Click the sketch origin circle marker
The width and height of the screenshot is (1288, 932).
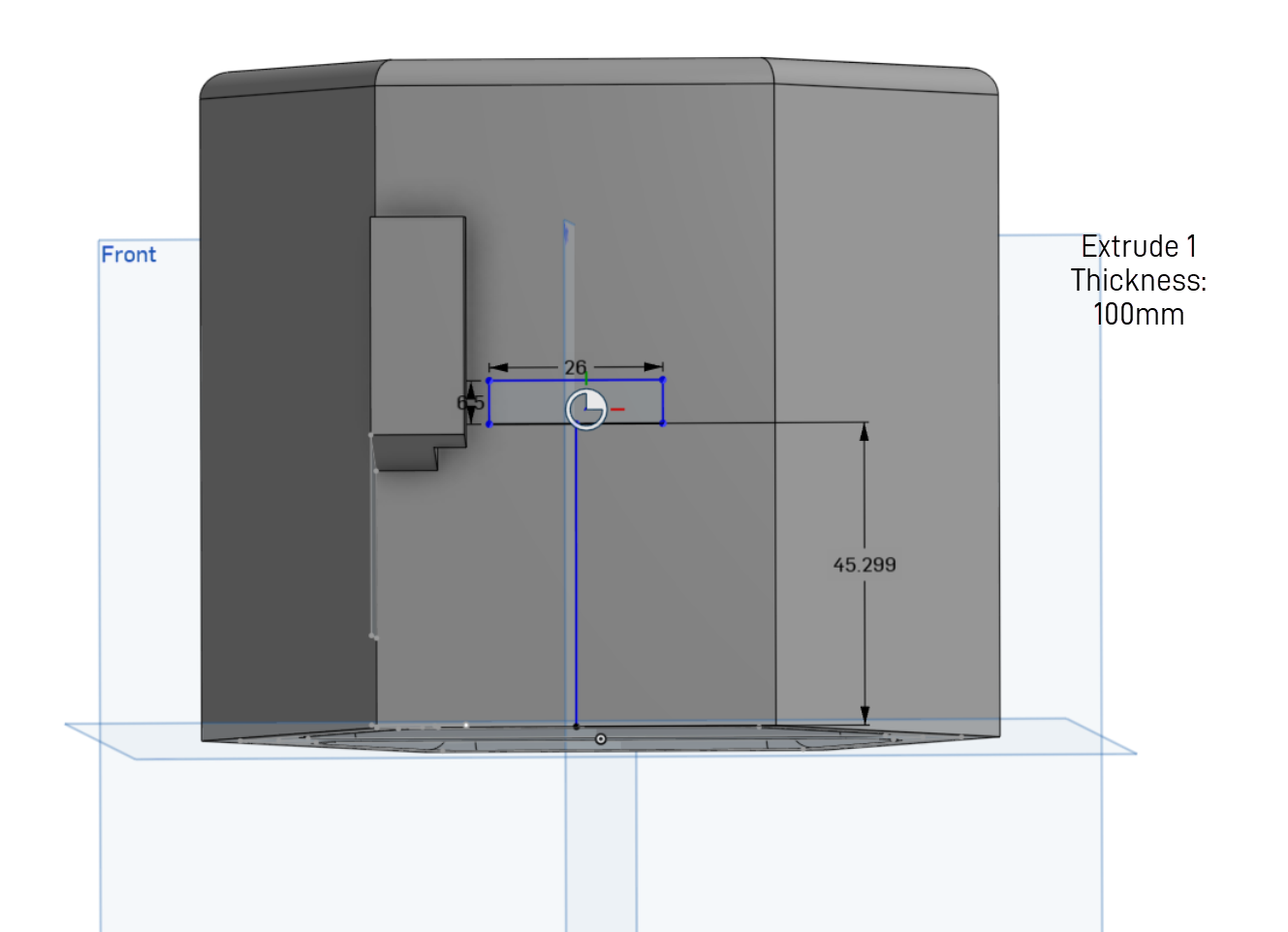point(586,409)
